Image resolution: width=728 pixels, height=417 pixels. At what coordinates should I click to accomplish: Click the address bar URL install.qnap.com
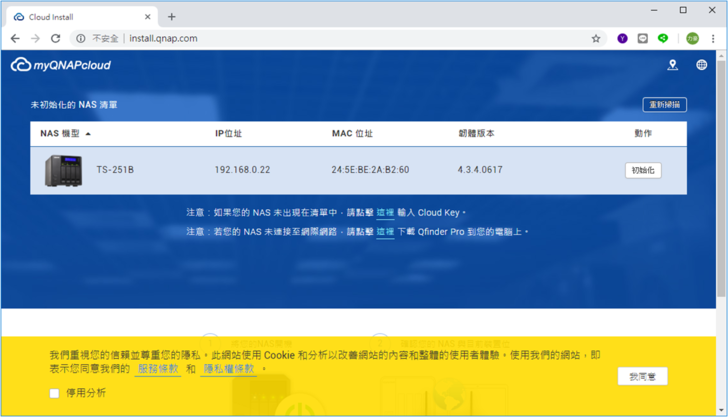(163, 39)
